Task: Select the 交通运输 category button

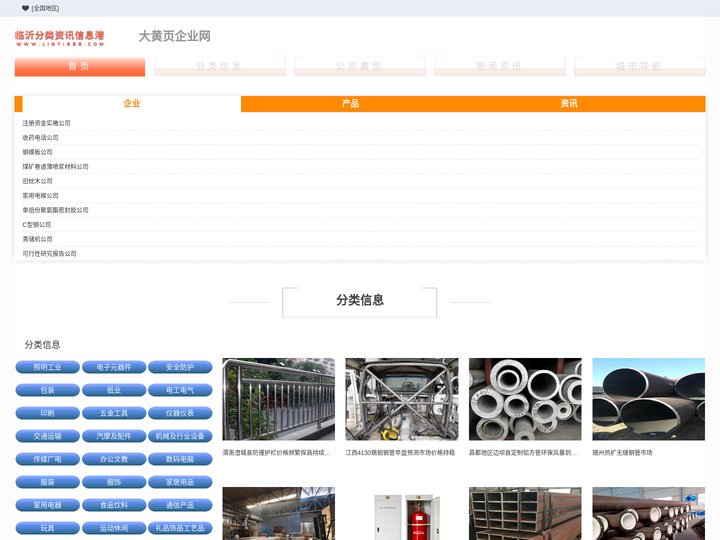Action: 48,436
